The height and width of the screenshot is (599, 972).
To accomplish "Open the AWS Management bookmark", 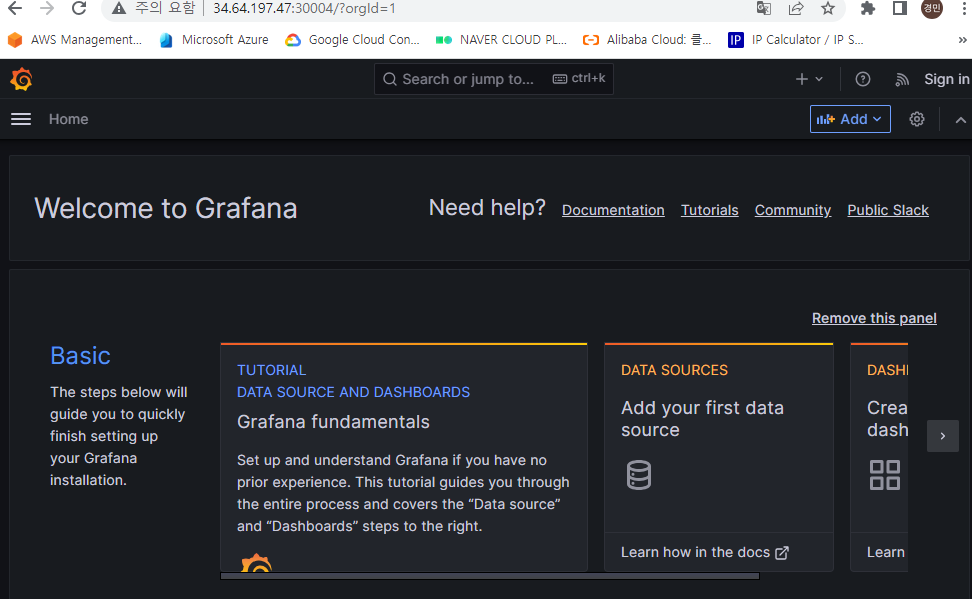I will tap(74, 40).
